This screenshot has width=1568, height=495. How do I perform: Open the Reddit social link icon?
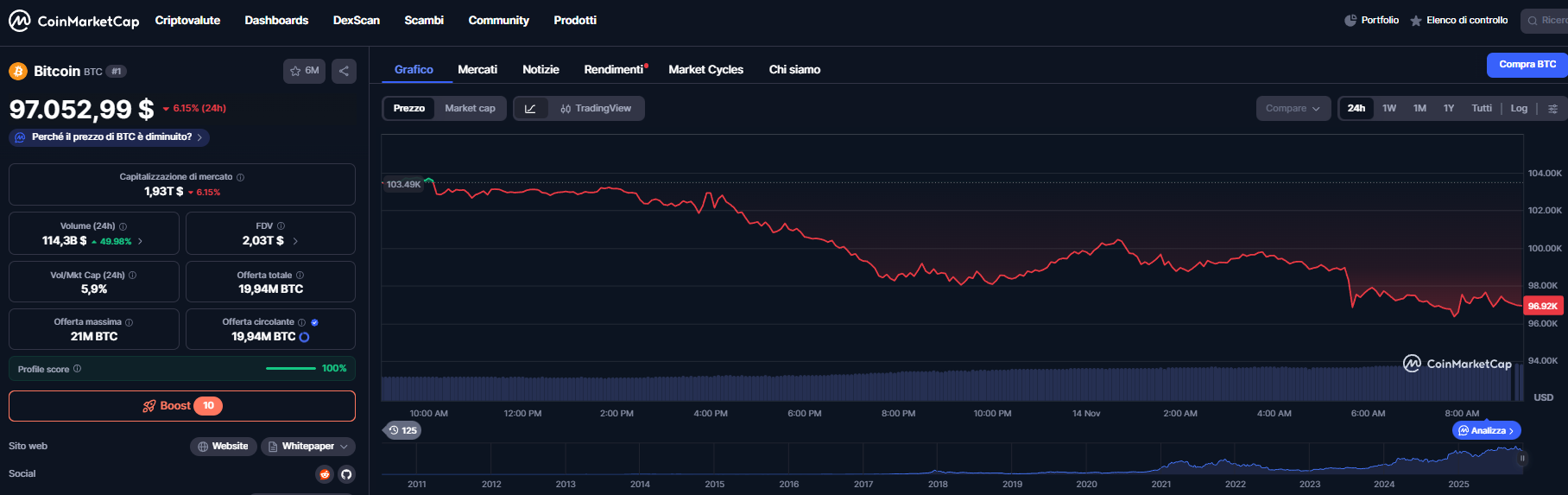325,474
